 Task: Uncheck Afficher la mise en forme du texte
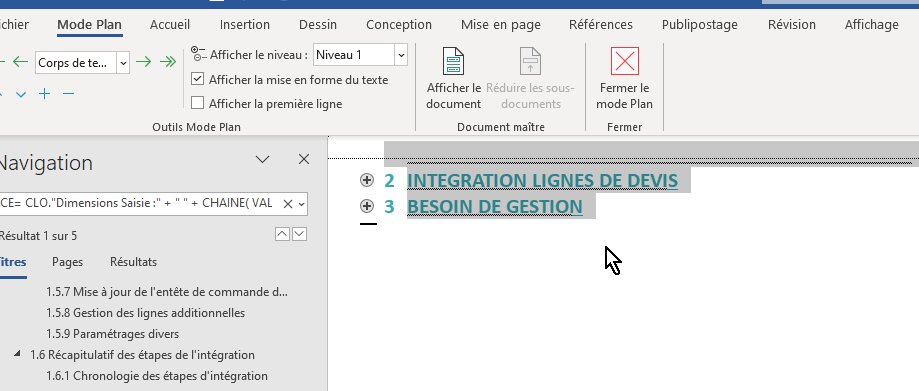[x=198, y=79]
